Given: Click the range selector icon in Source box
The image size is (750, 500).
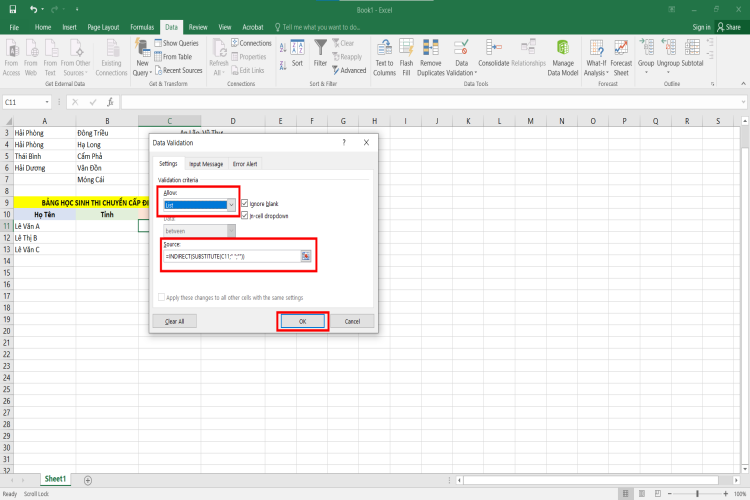Looking at the screenshot, I should (306, 256).
